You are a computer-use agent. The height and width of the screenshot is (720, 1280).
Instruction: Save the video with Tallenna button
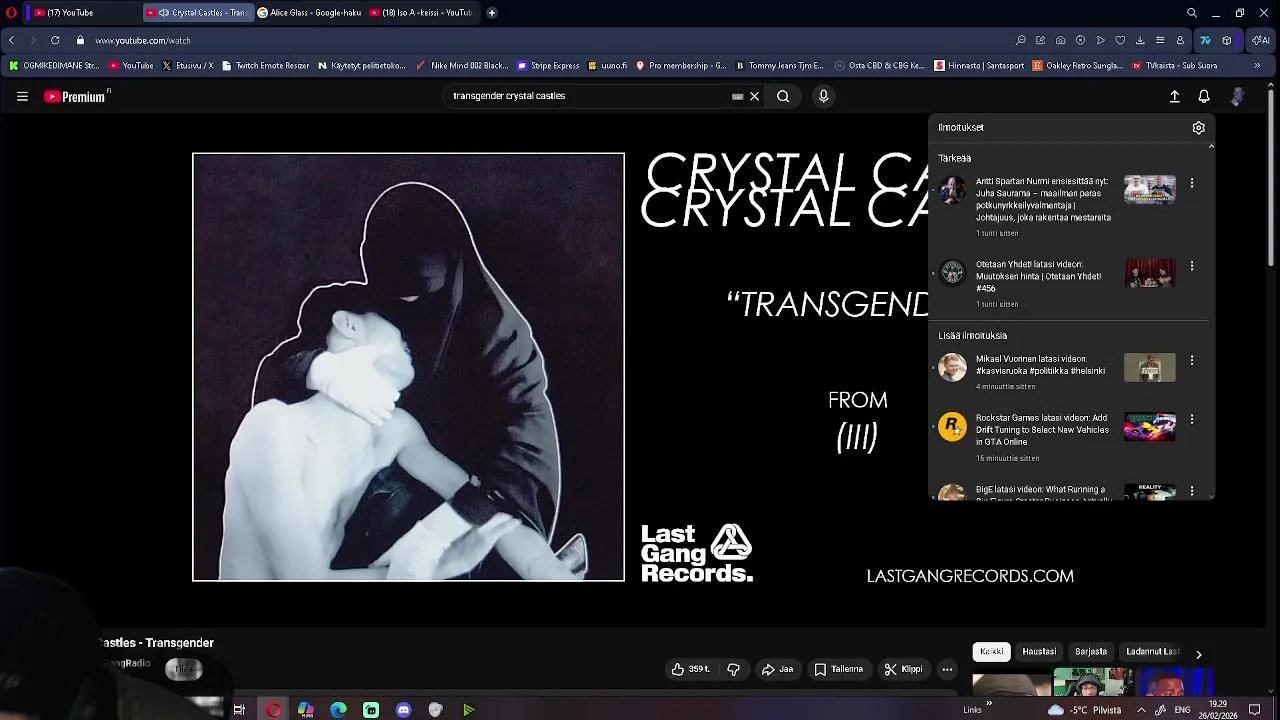(838, 669)
